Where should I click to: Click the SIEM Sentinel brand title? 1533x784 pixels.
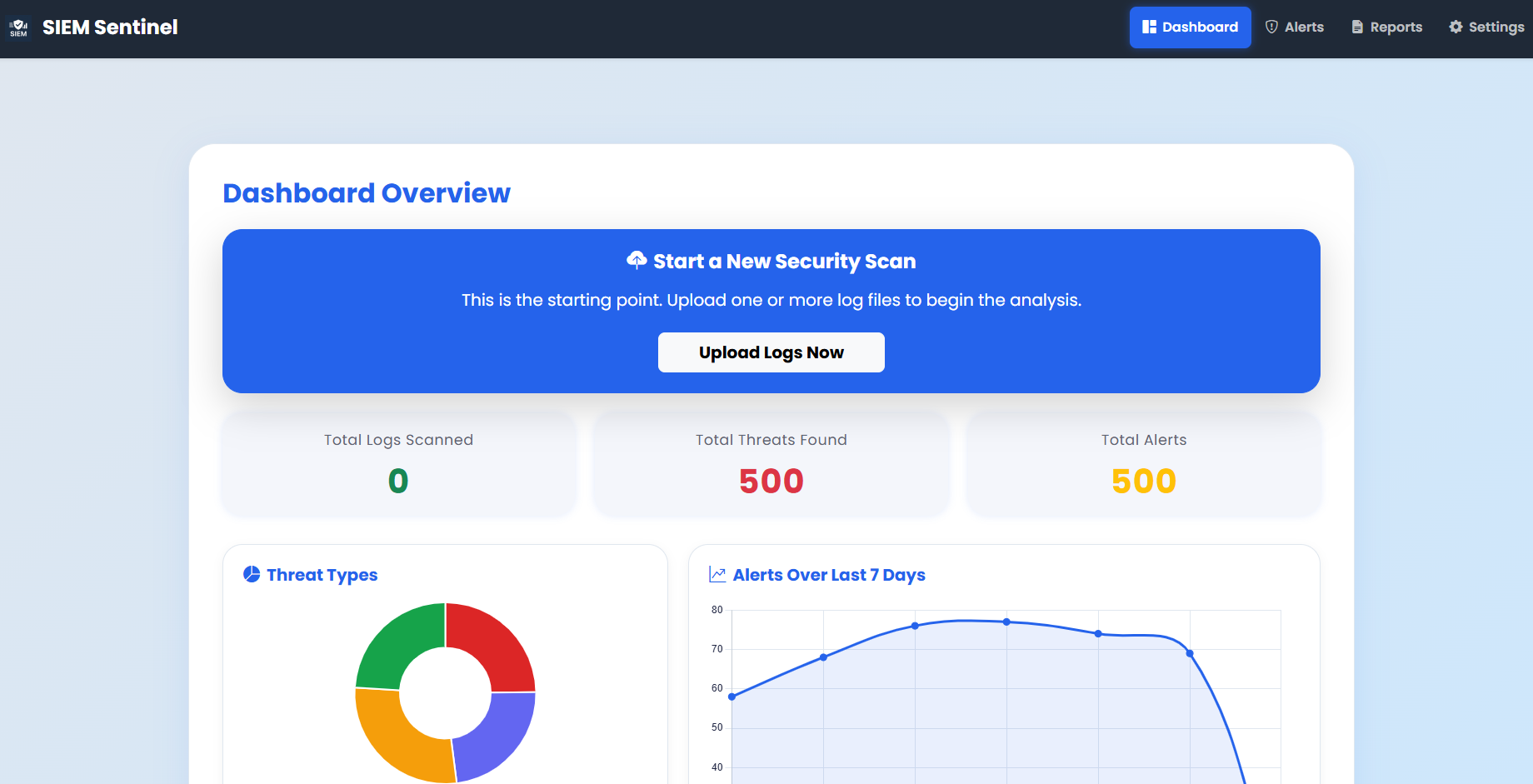110,27
